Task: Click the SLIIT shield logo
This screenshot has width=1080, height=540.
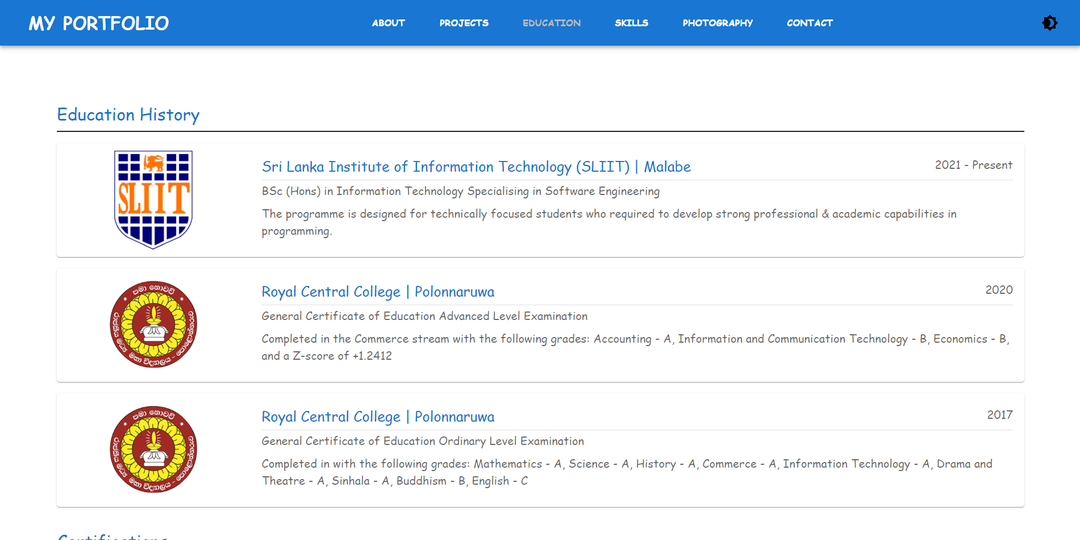Action: click(x=153, y=199)
